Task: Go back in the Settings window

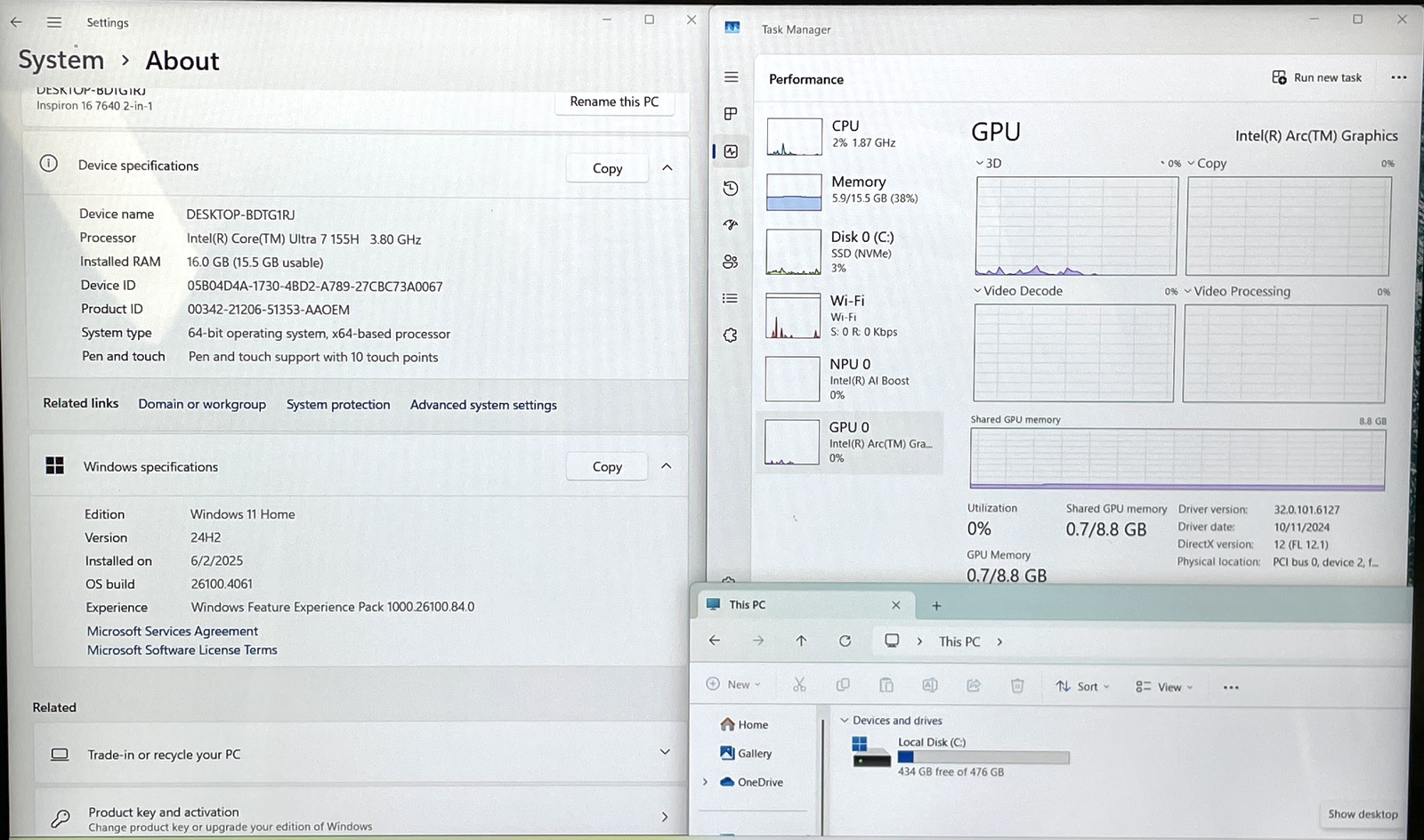Action: point(16,22)
